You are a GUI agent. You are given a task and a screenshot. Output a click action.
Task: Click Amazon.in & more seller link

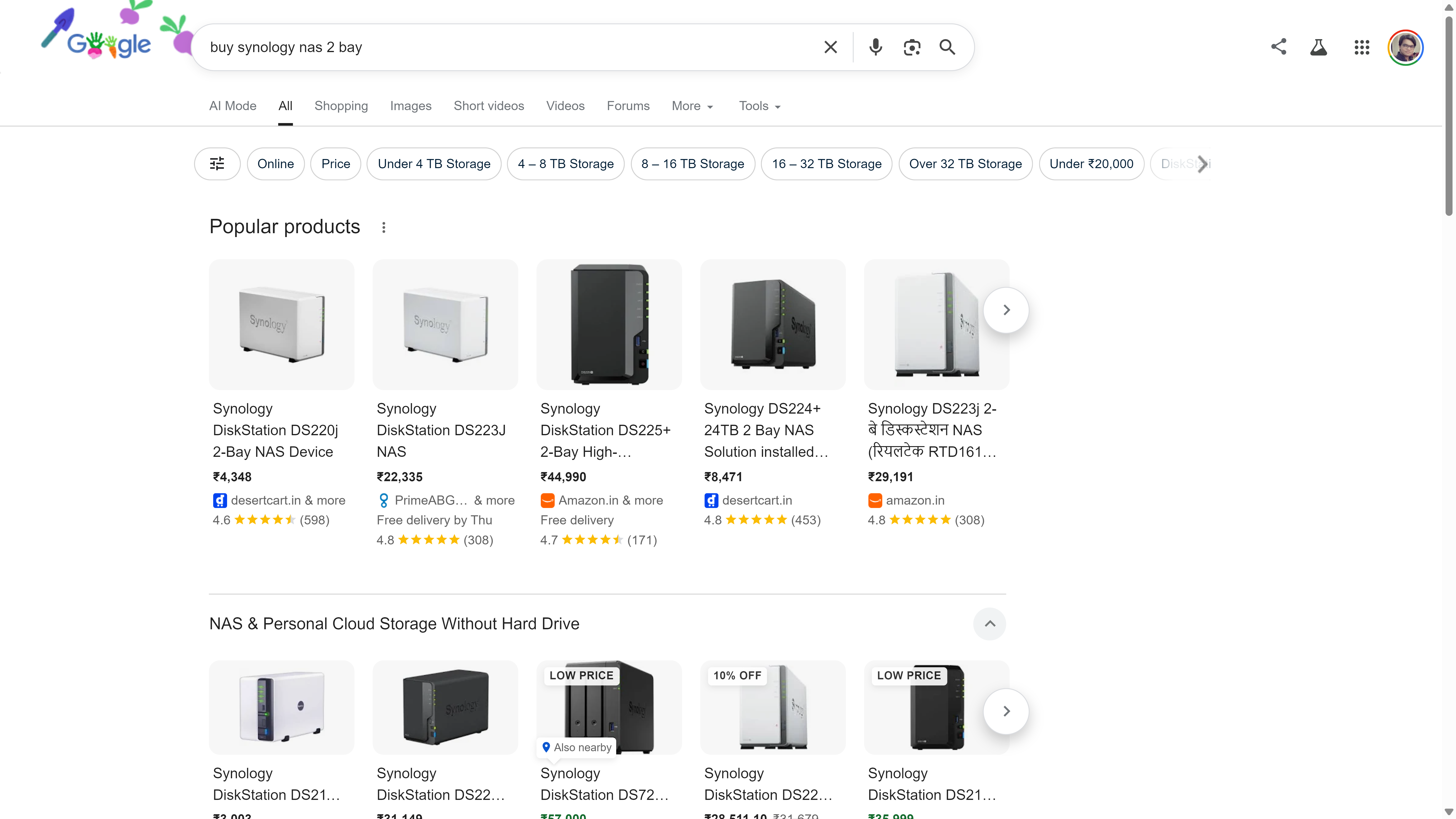tap(602, 500)
